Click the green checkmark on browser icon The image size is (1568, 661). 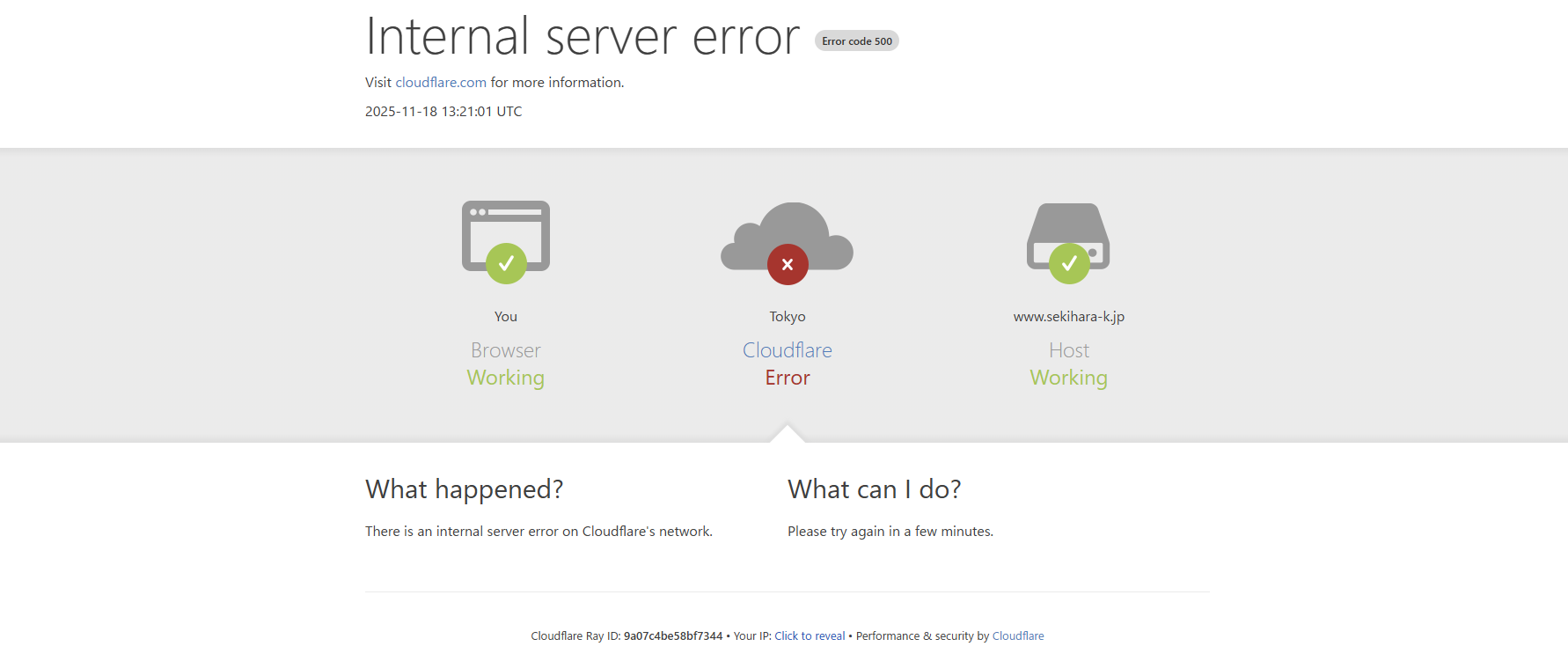506,263
